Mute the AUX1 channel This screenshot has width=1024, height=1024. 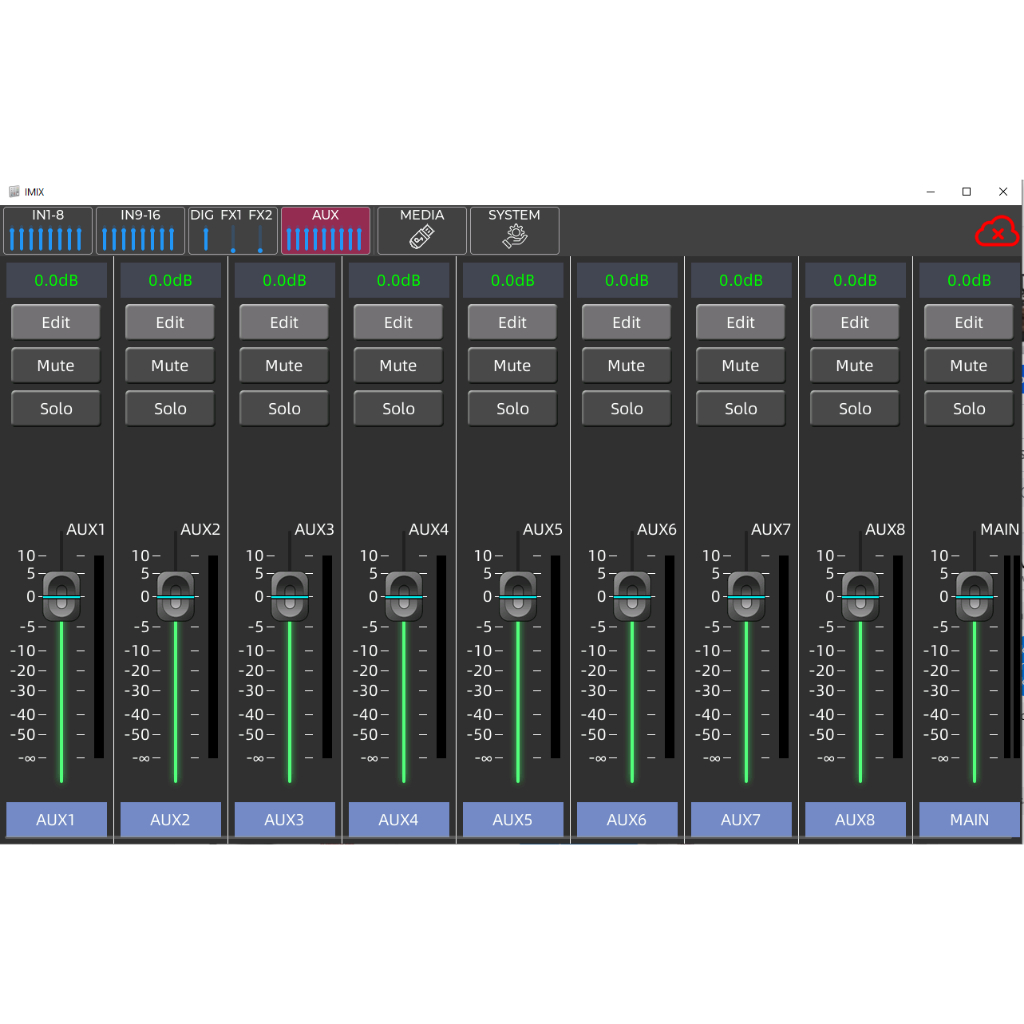click(x=56, y=366)
